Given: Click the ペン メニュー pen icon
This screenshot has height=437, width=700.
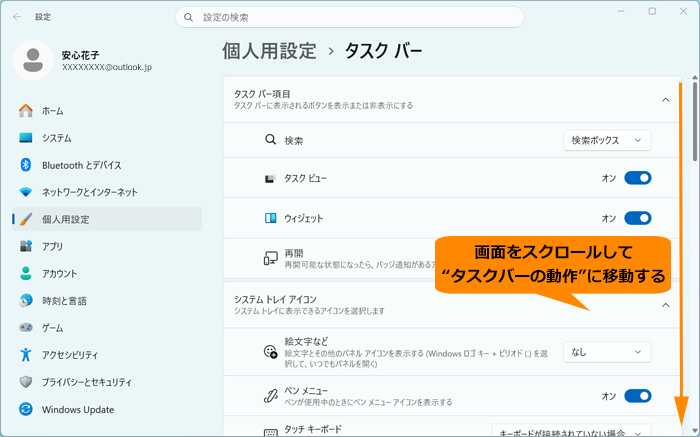Looking at the screenshot, I should [x=270, y=396].
